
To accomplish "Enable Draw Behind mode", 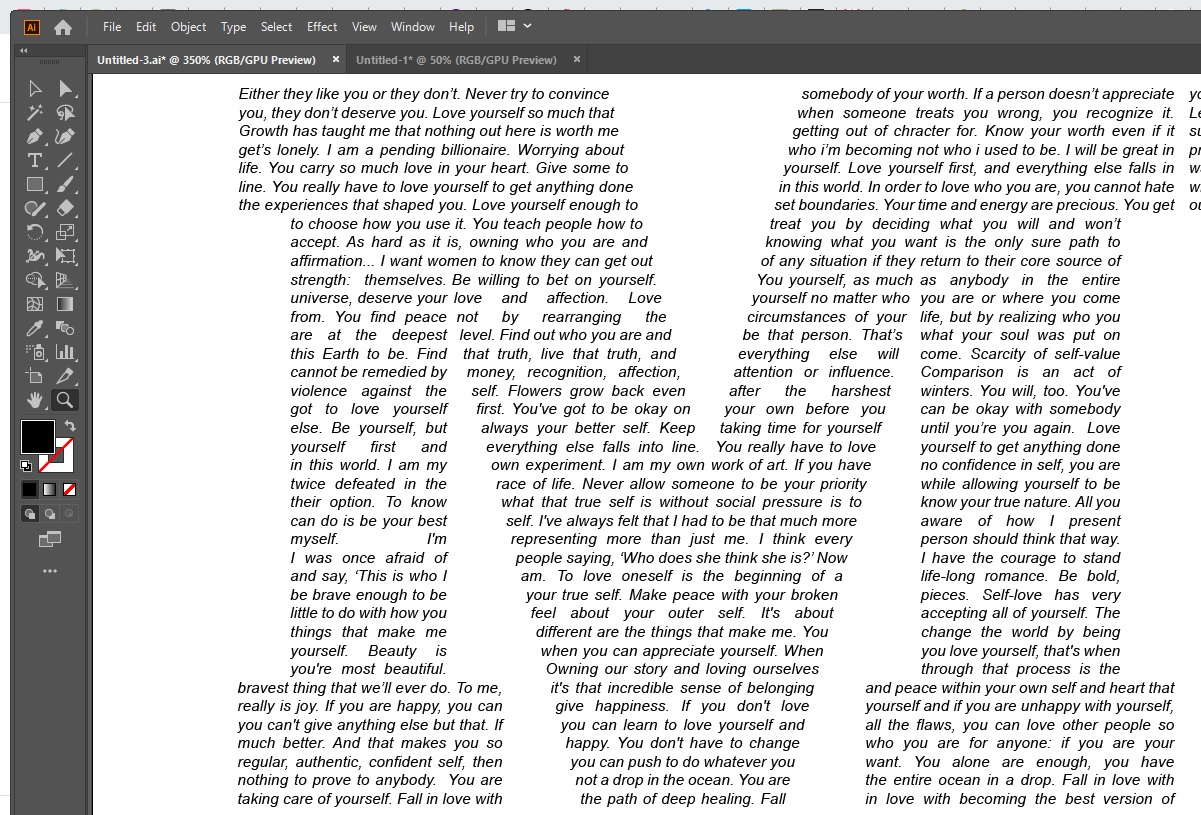I will (x=49, y=514).
